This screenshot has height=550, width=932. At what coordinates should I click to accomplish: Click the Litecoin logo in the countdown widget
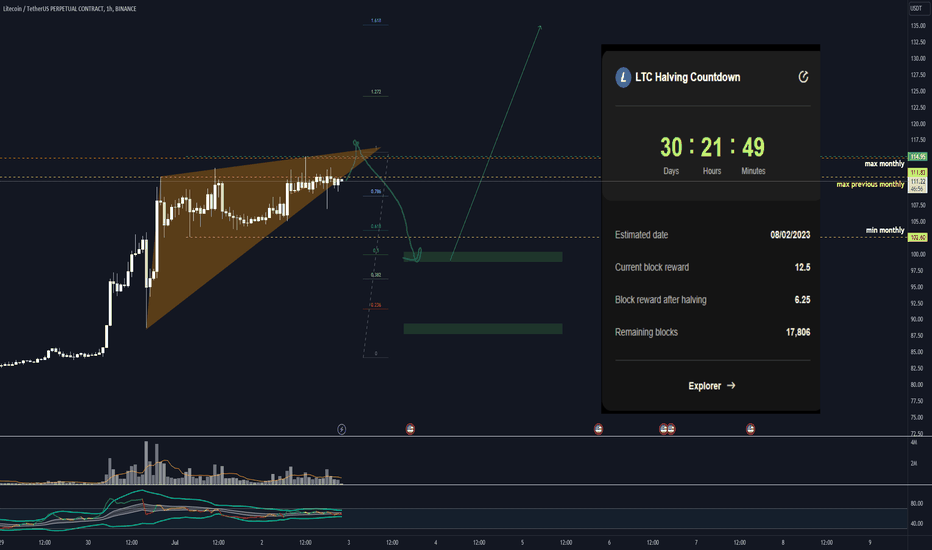coord(623,77)
